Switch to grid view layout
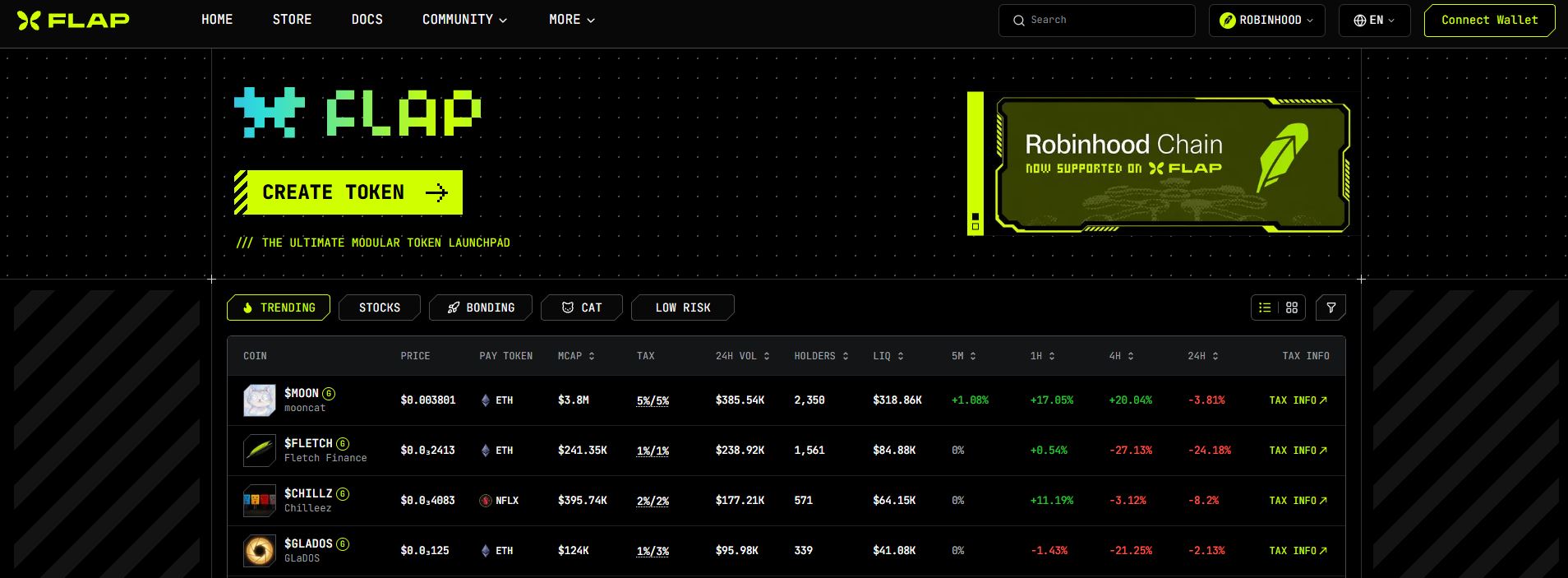Screen dimensions: 1568x578 [x=1292, y=307]
